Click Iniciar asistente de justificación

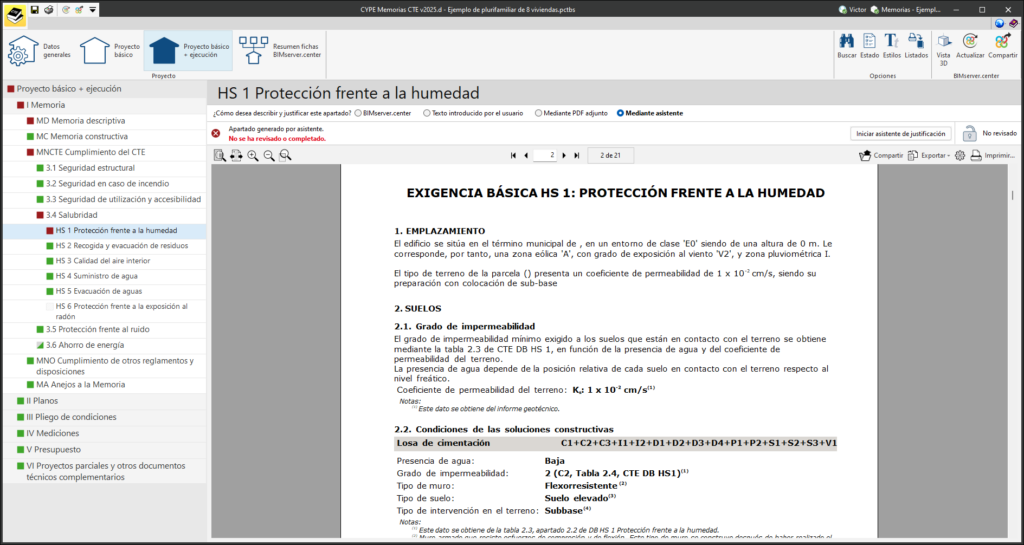pyautogui.click(x=901, y=134)
